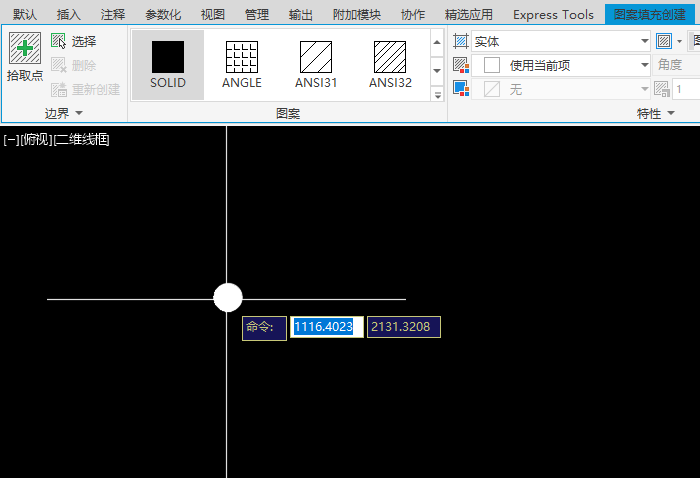Click the [-] viewport control

[11, 140]
